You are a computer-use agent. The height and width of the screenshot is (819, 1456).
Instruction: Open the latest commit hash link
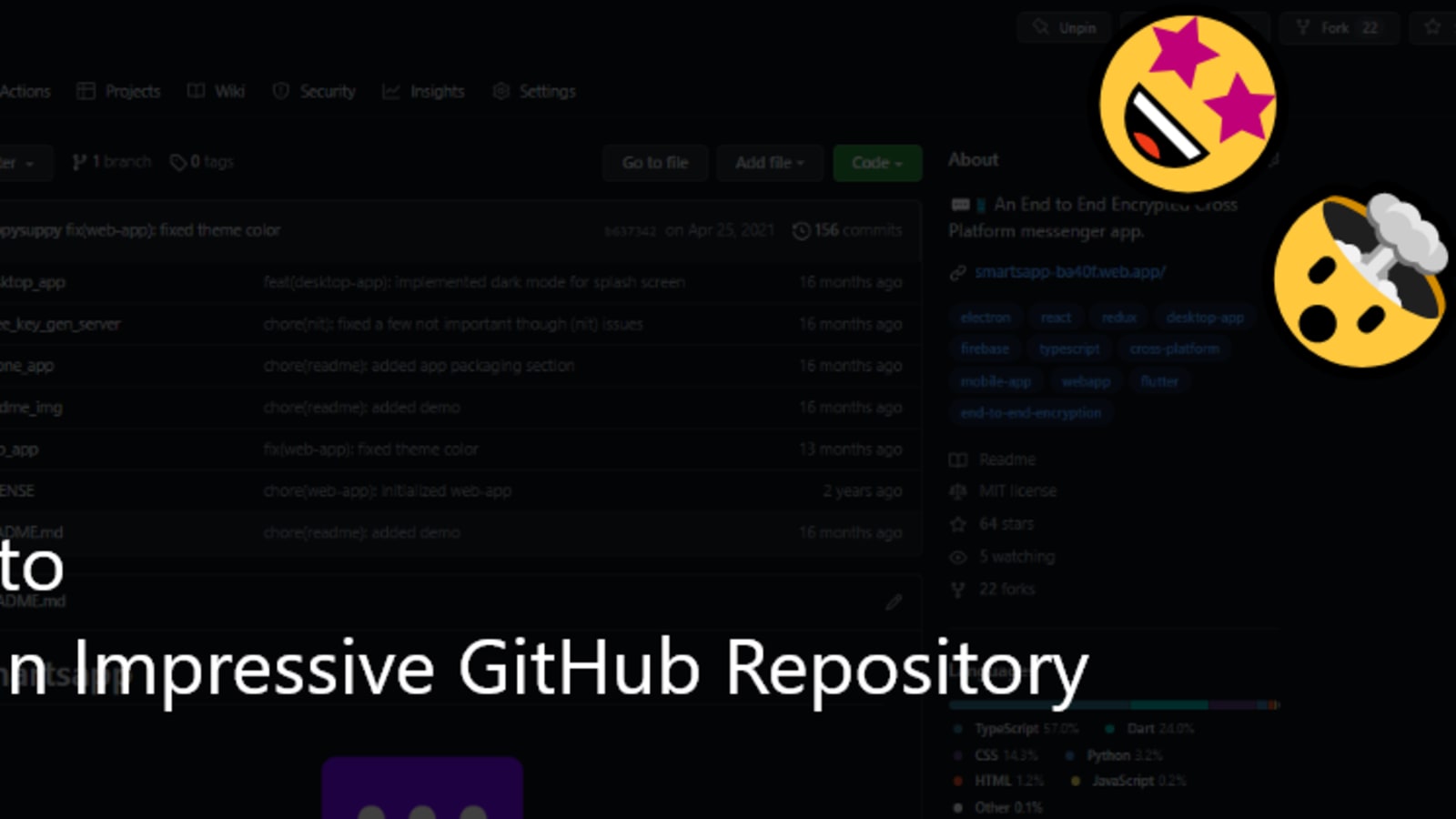630,231
